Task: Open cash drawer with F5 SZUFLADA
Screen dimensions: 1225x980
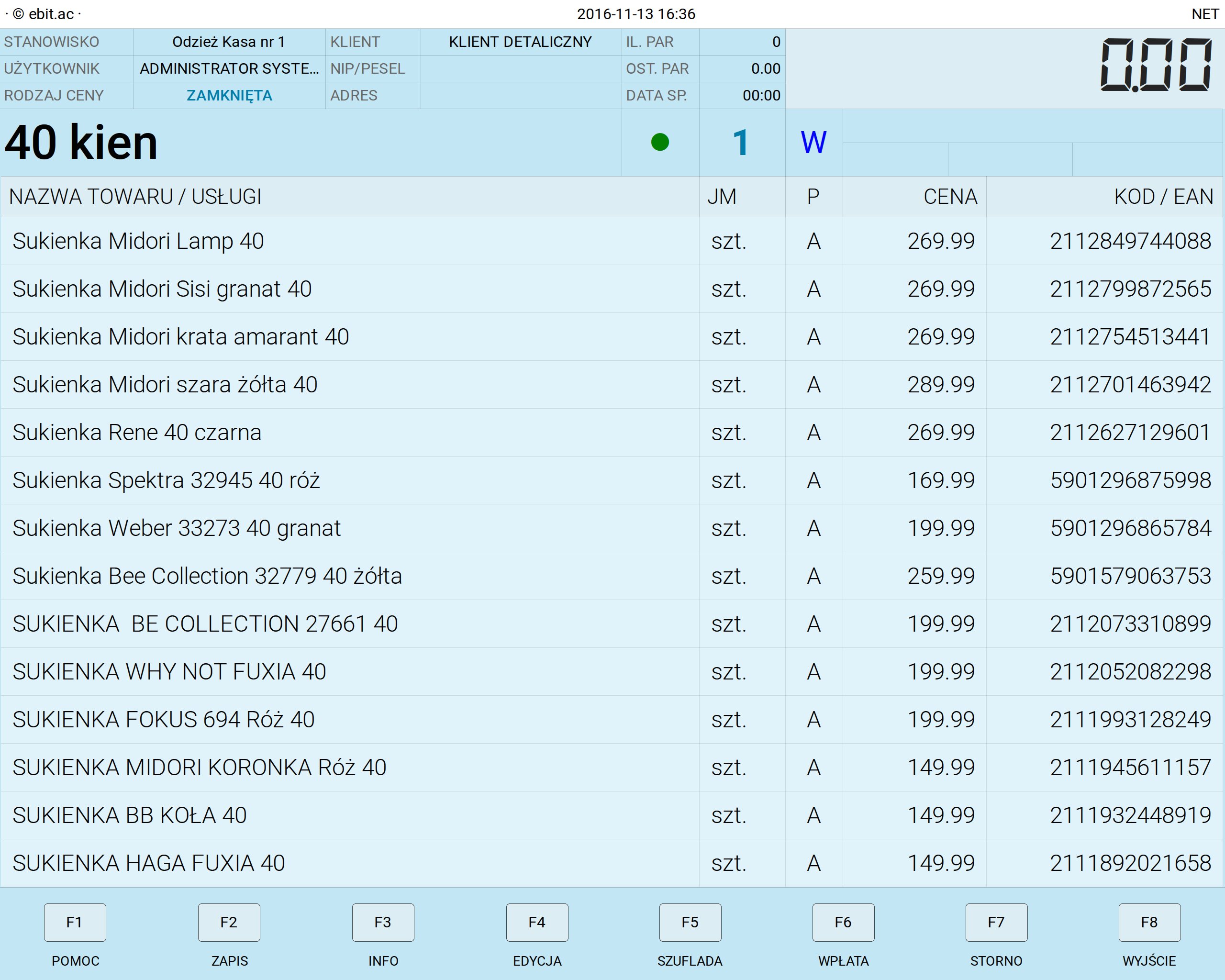Action: [690, 922]
